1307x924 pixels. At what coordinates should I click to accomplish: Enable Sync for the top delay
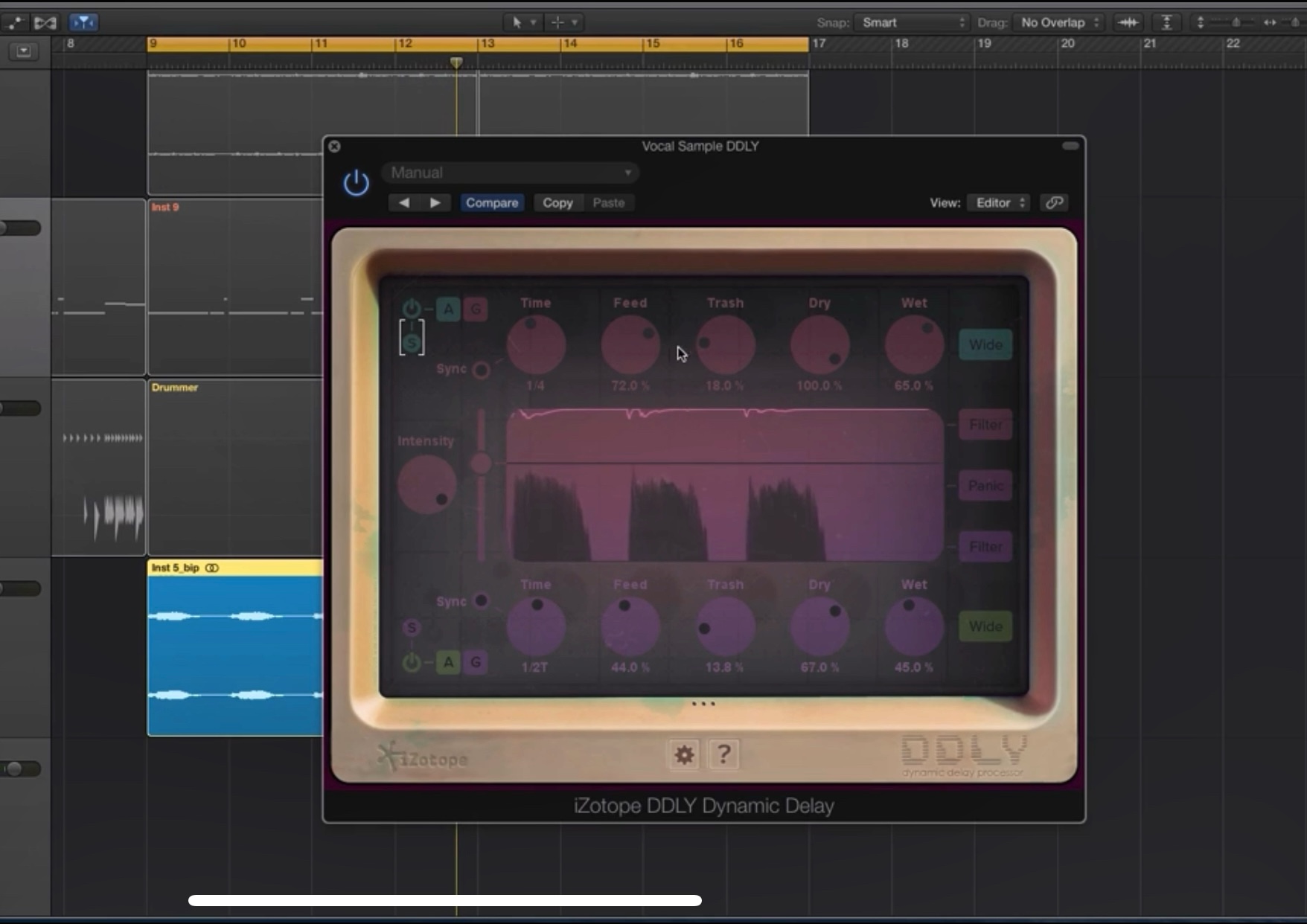pyautogui.click(x=482, y=370)
